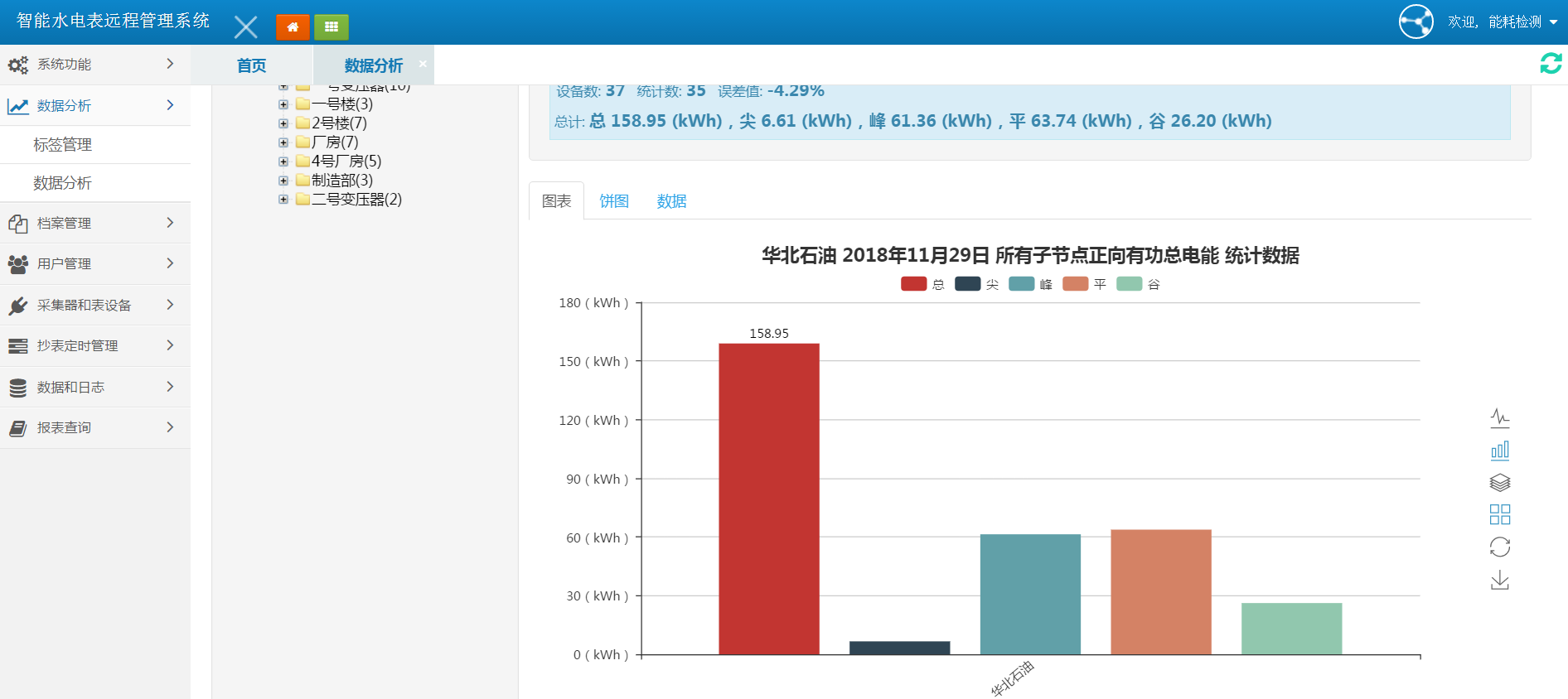Screen dimensions: 1568x699
Task: Click the red 总 bar in chart
Action: [x=768, y=497]
